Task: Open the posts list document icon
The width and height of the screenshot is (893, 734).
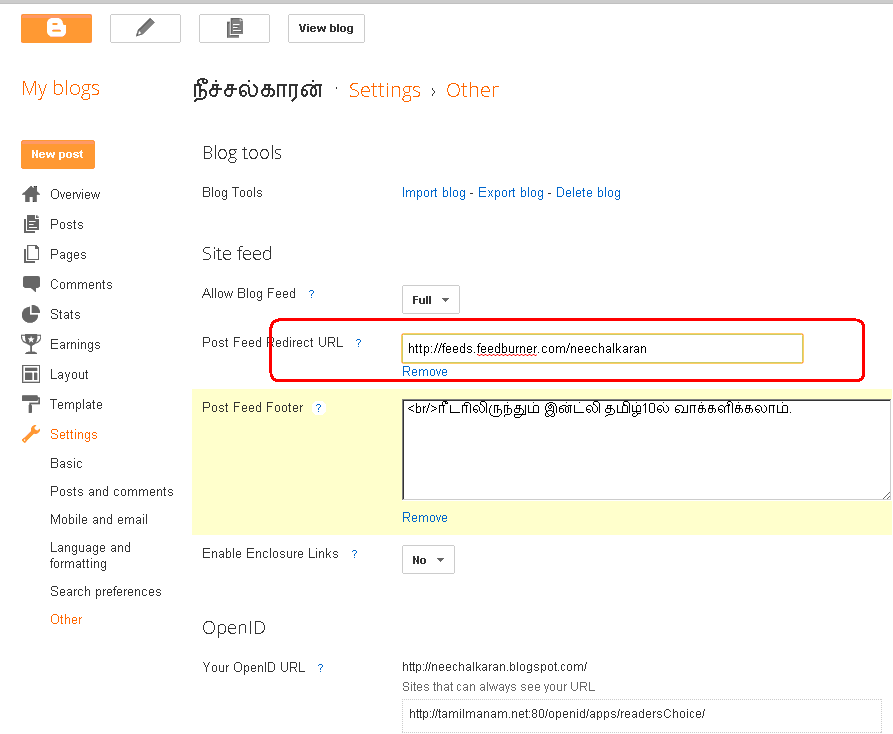Action: click(x=234, y=28)
